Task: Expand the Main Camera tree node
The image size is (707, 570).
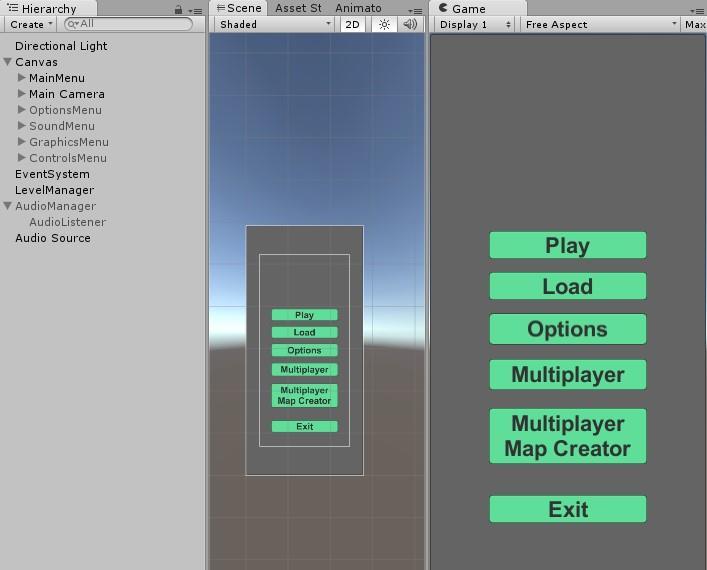Action: [x=21, y=93]
